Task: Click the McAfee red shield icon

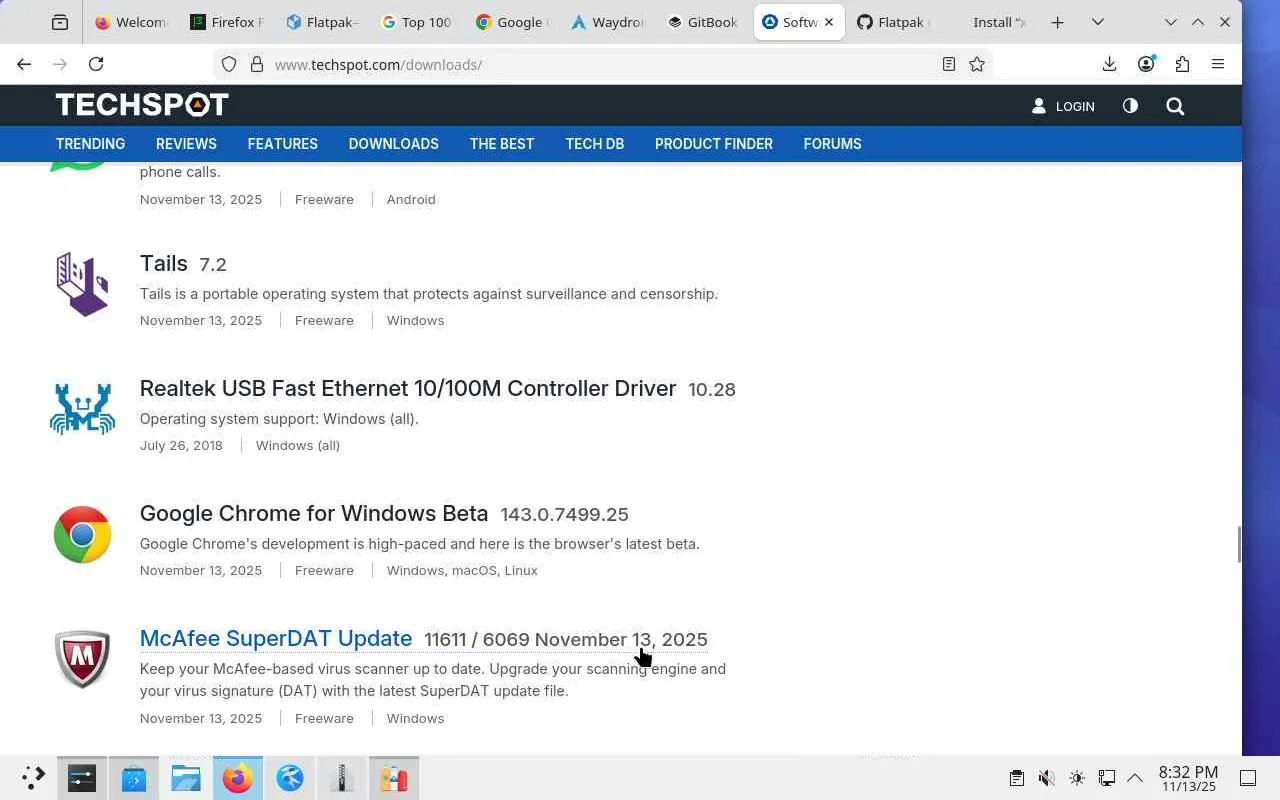Action: [82, 659]
